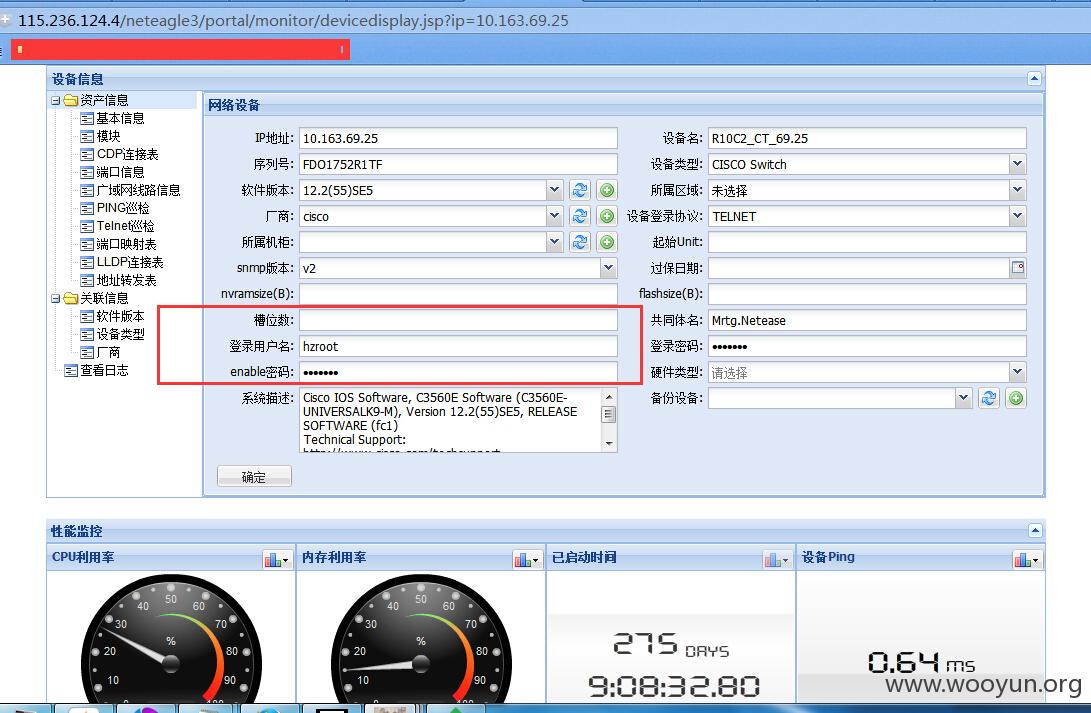
Task: Open 已启动时间 chart options
Action: click(x=777, y=559)
